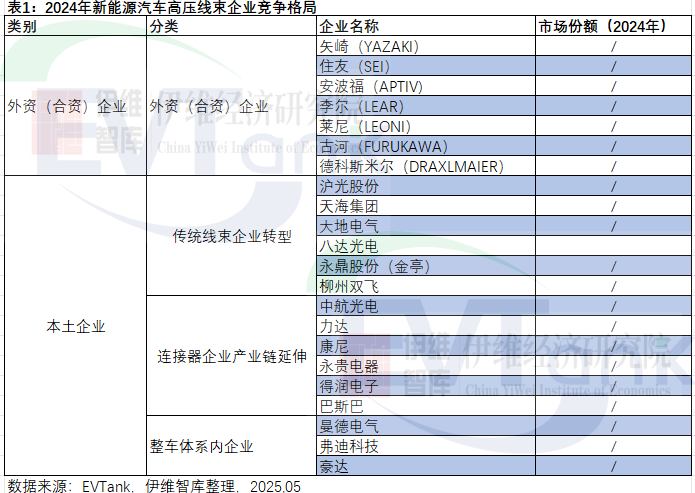Viewport: 695px width, 493px height.
Task: Select the 得润电子 cell
Action: pyautogui.click(x=349, y=386)
